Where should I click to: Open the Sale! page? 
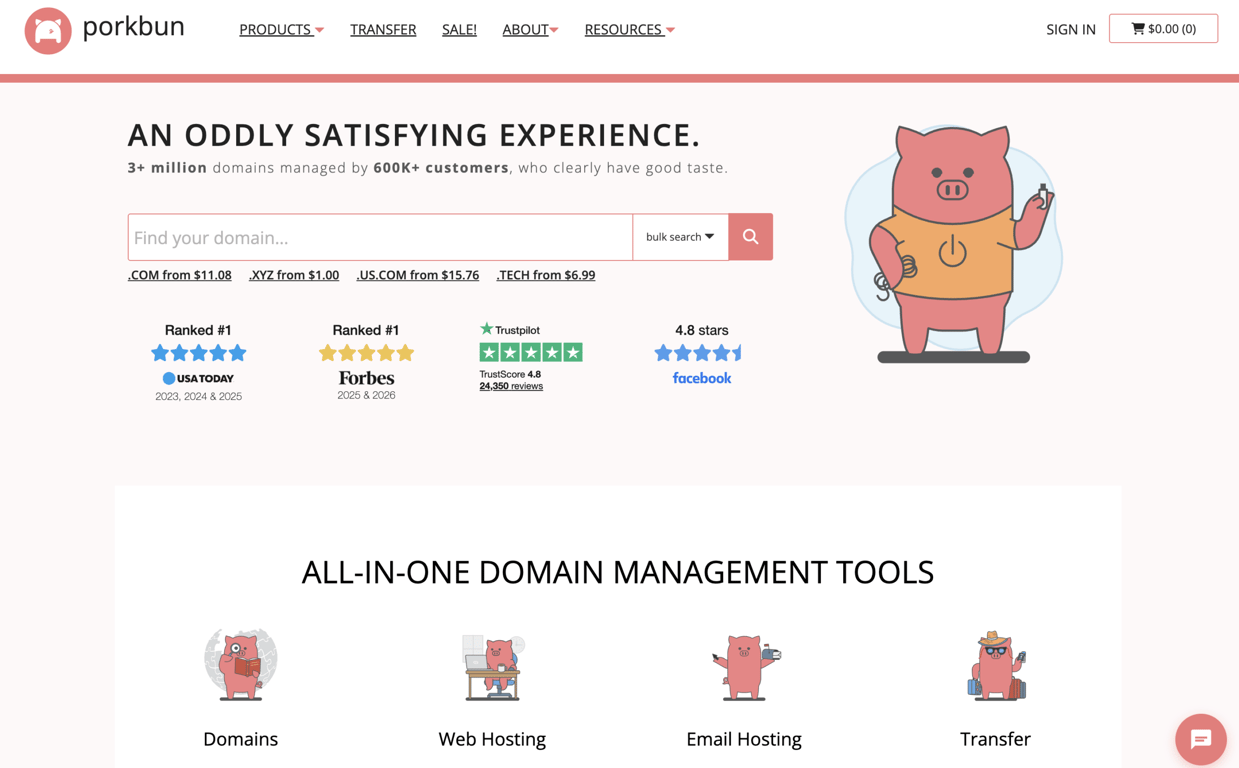pyautogui.click(x=459, y=30)
